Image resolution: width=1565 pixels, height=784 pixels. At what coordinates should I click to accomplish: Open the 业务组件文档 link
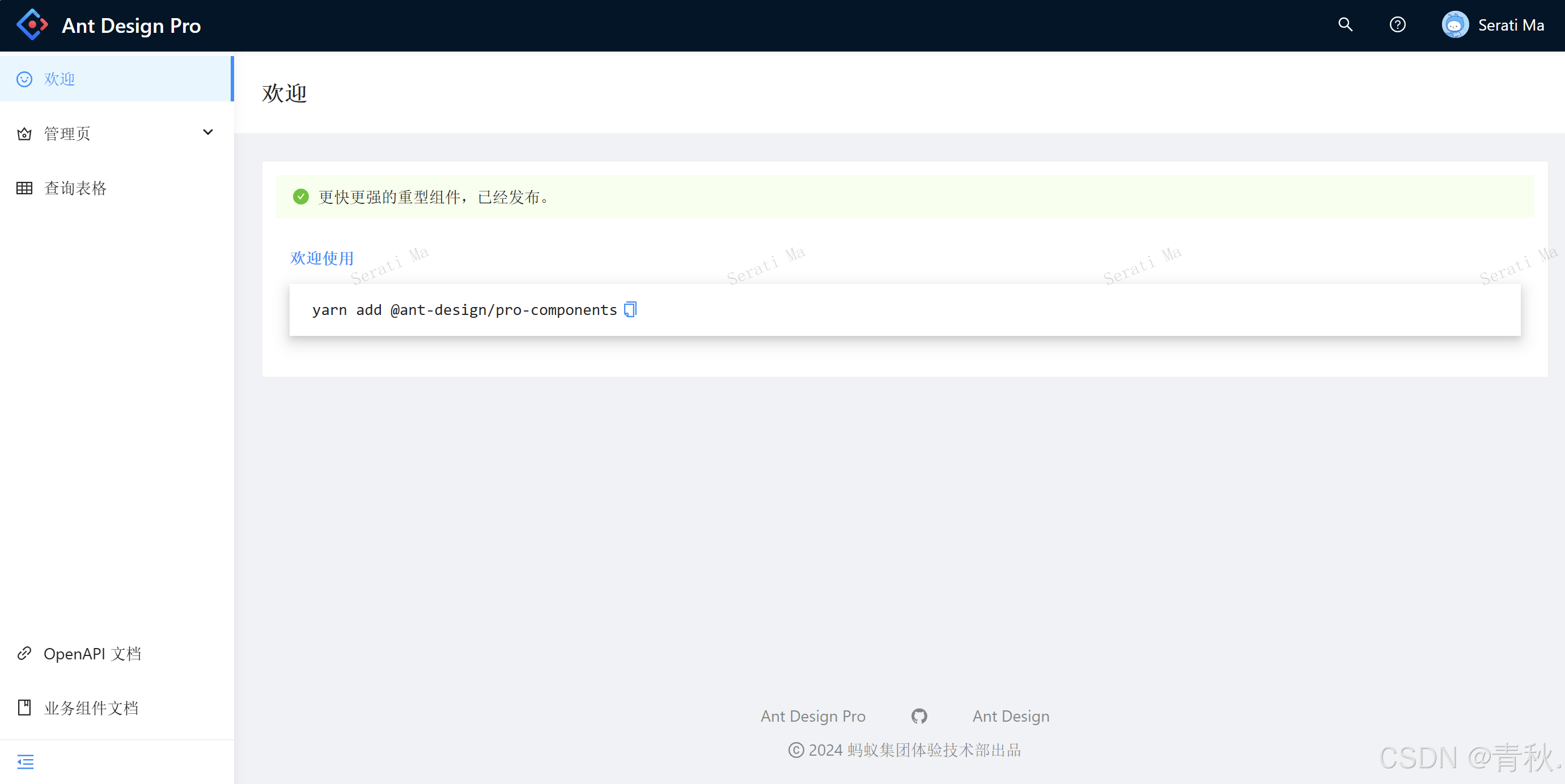coord(91,708)
